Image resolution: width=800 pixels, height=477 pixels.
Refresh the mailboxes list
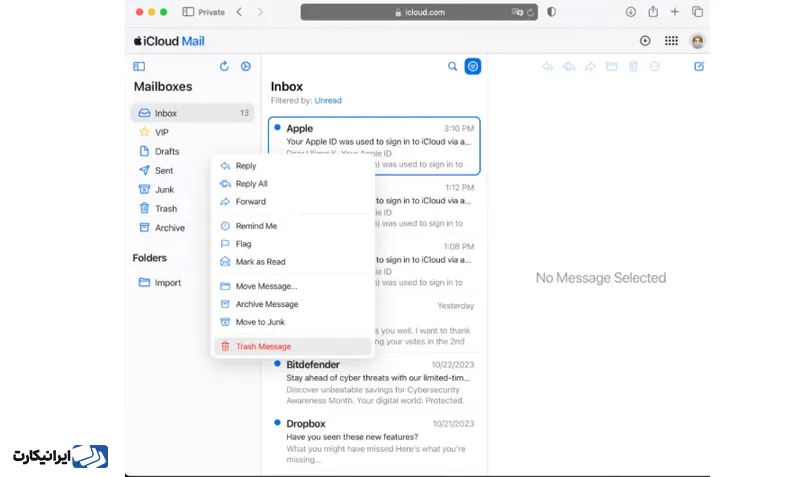(224, 66)
